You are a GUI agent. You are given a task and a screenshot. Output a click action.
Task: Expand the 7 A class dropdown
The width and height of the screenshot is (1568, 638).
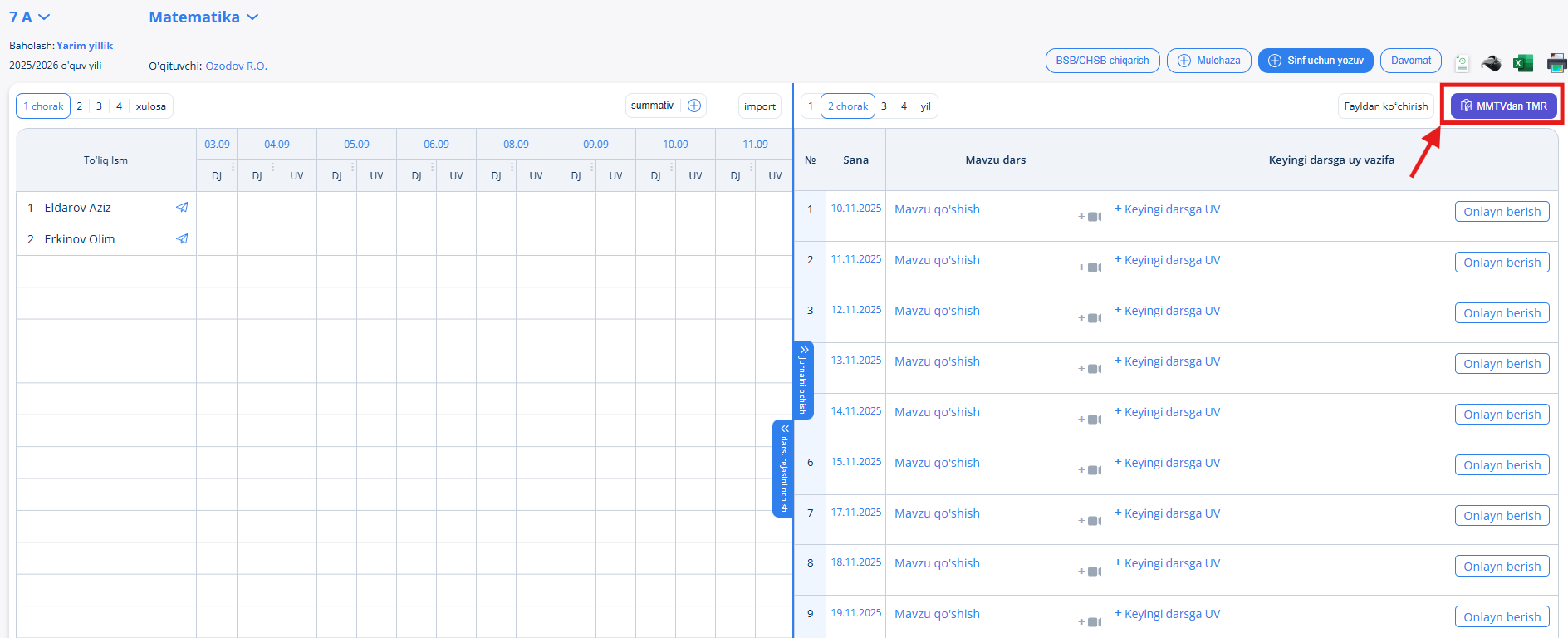30,17
